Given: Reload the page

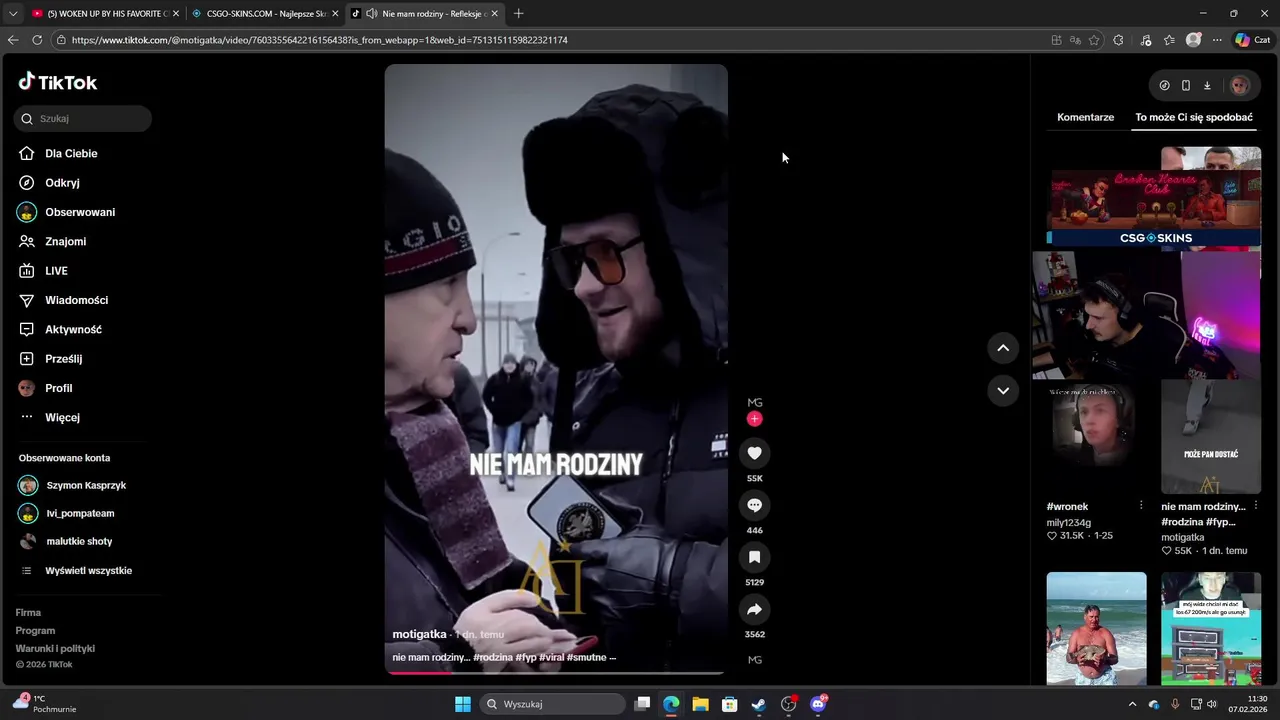Looking at the screenshot, I should click(x=37, y=40).
